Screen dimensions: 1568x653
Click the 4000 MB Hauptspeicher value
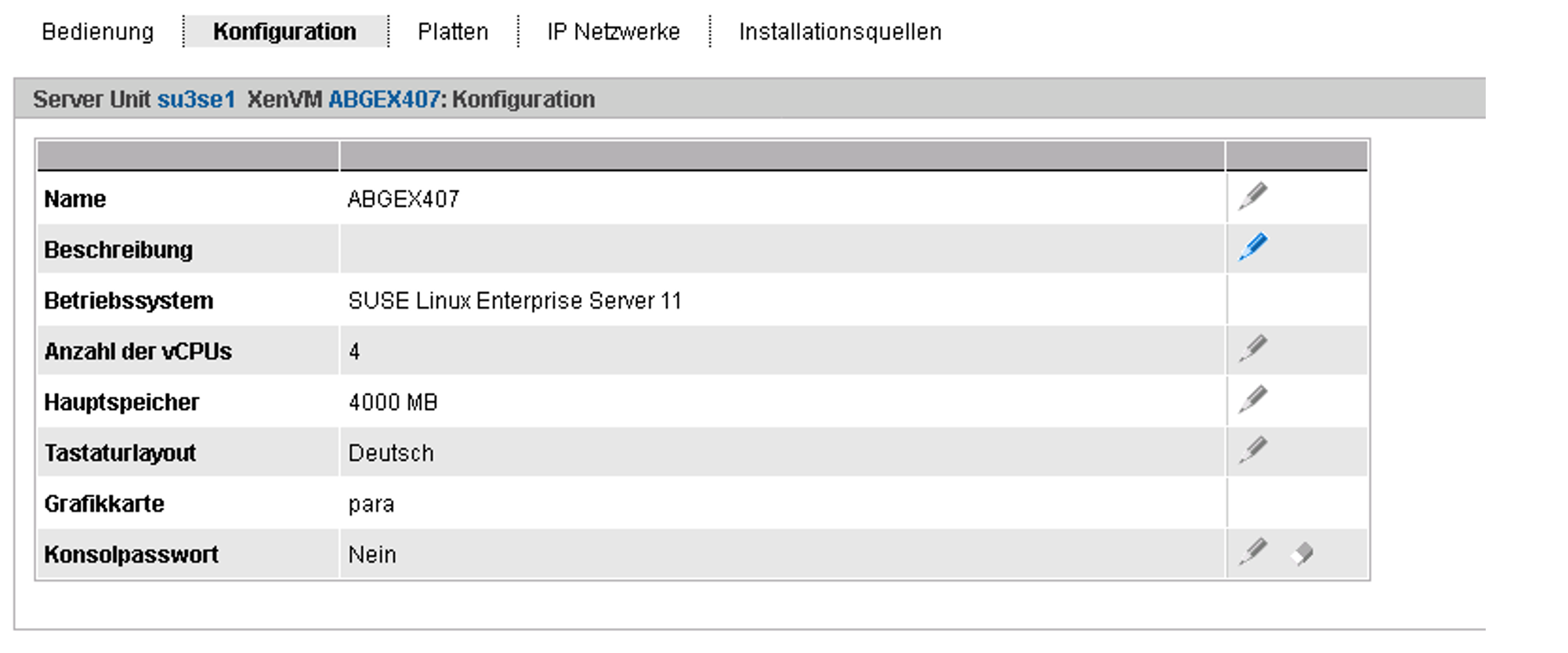point(393,403)
